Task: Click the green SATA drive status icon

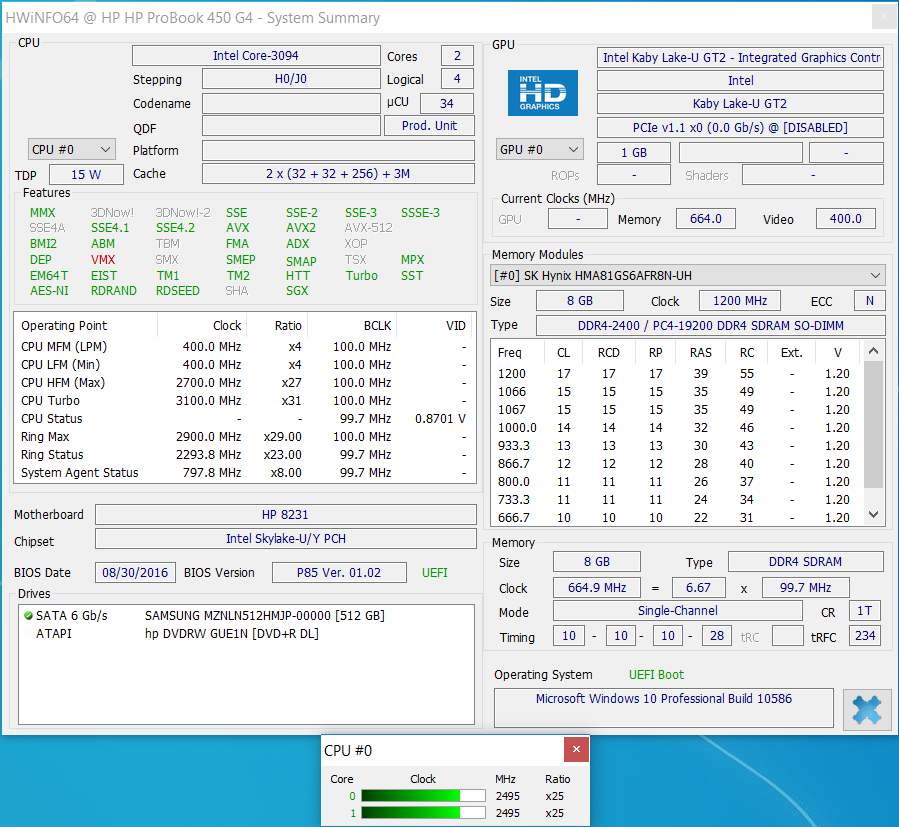Action: point(28,616)
